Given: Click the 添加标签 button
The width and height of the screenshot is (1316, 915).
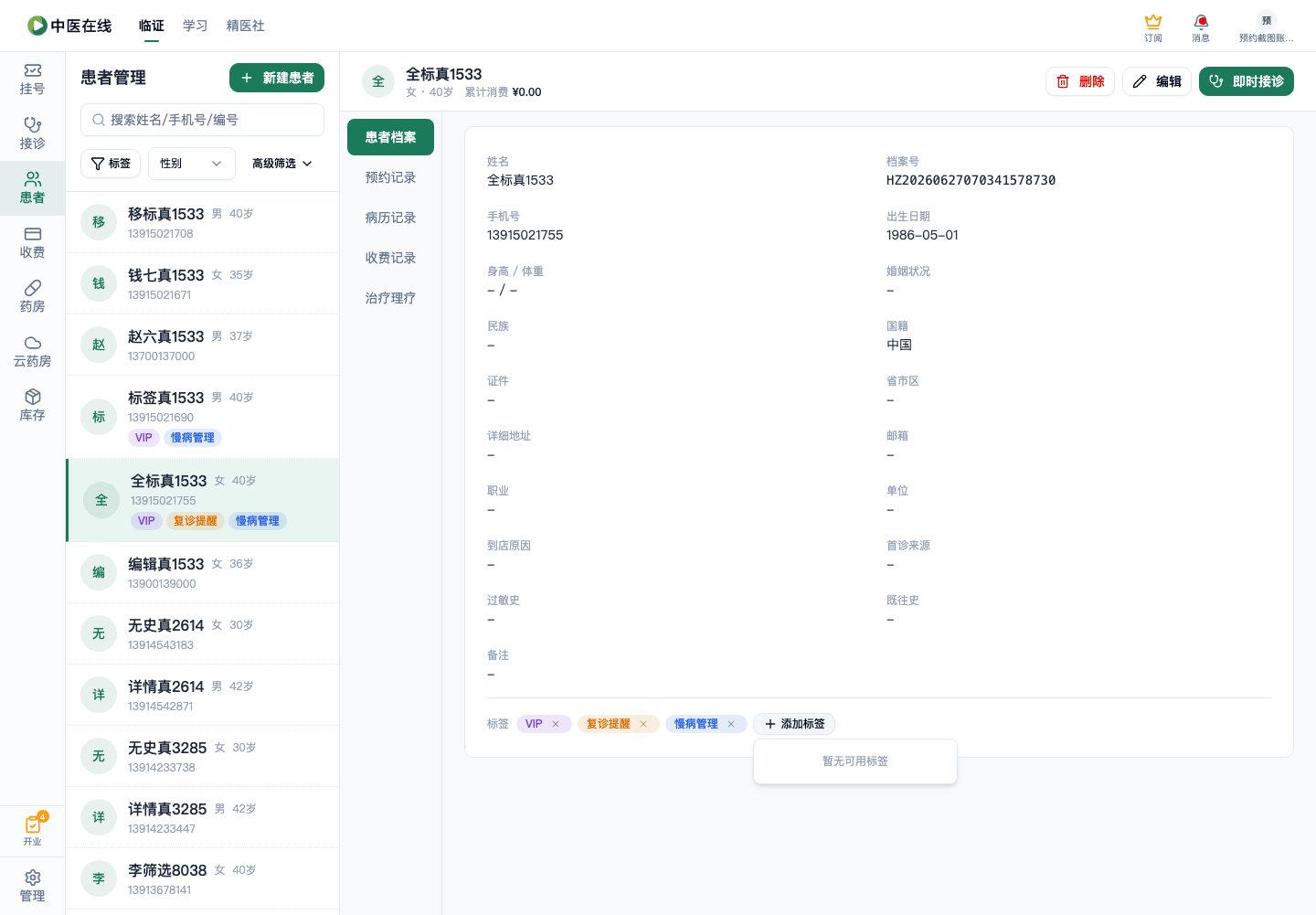Looking at the screenshot, I should [794, 724].
